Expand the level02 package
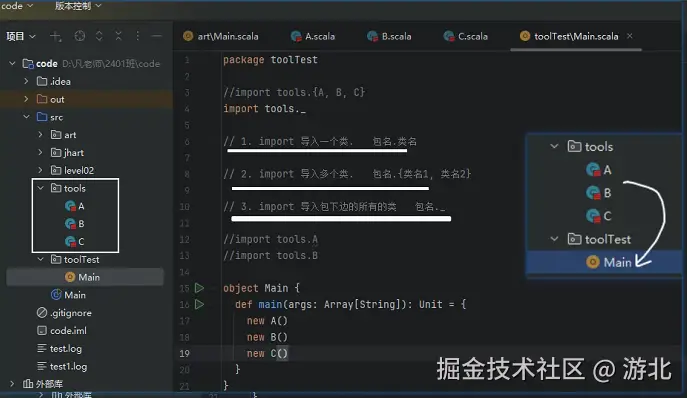687x398 pixels. click(40, 170)
